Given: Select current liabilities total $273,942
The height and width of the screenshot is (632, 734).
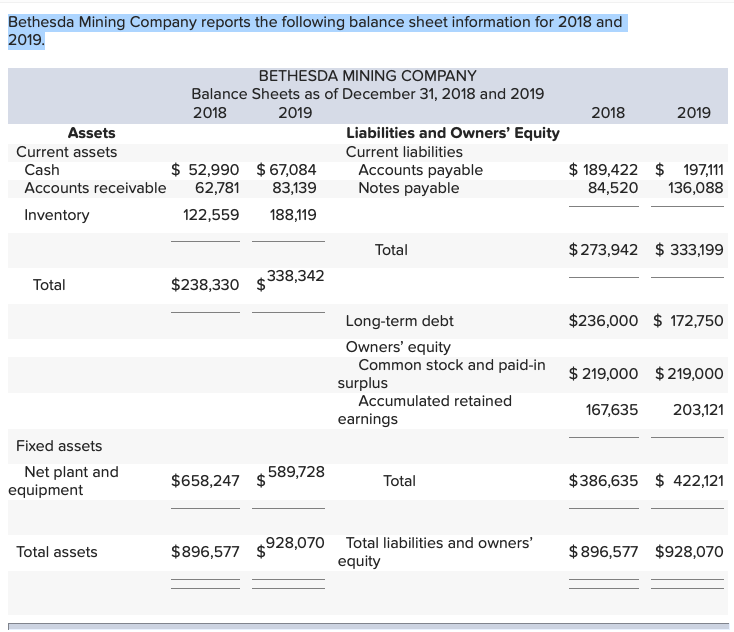Looking at the screenshot, I should pyautogui.click(x=603, y=250).
